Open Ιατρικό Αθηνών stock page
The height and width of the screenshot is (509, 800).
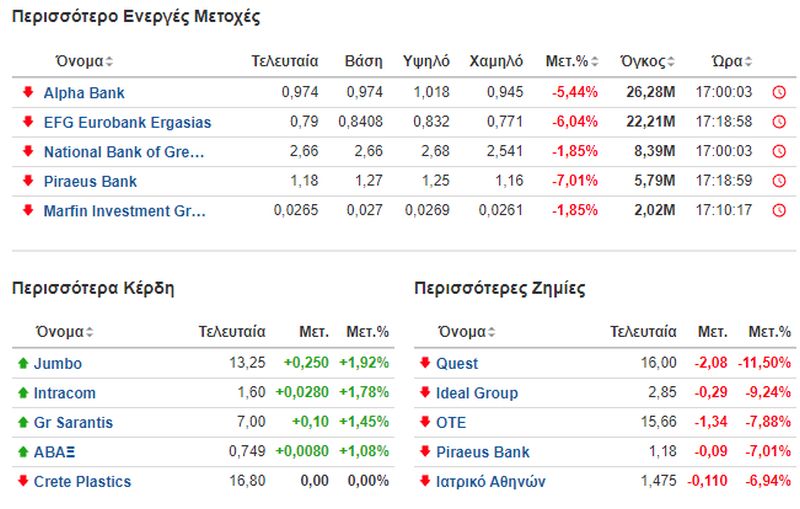(x=491, y=481)
